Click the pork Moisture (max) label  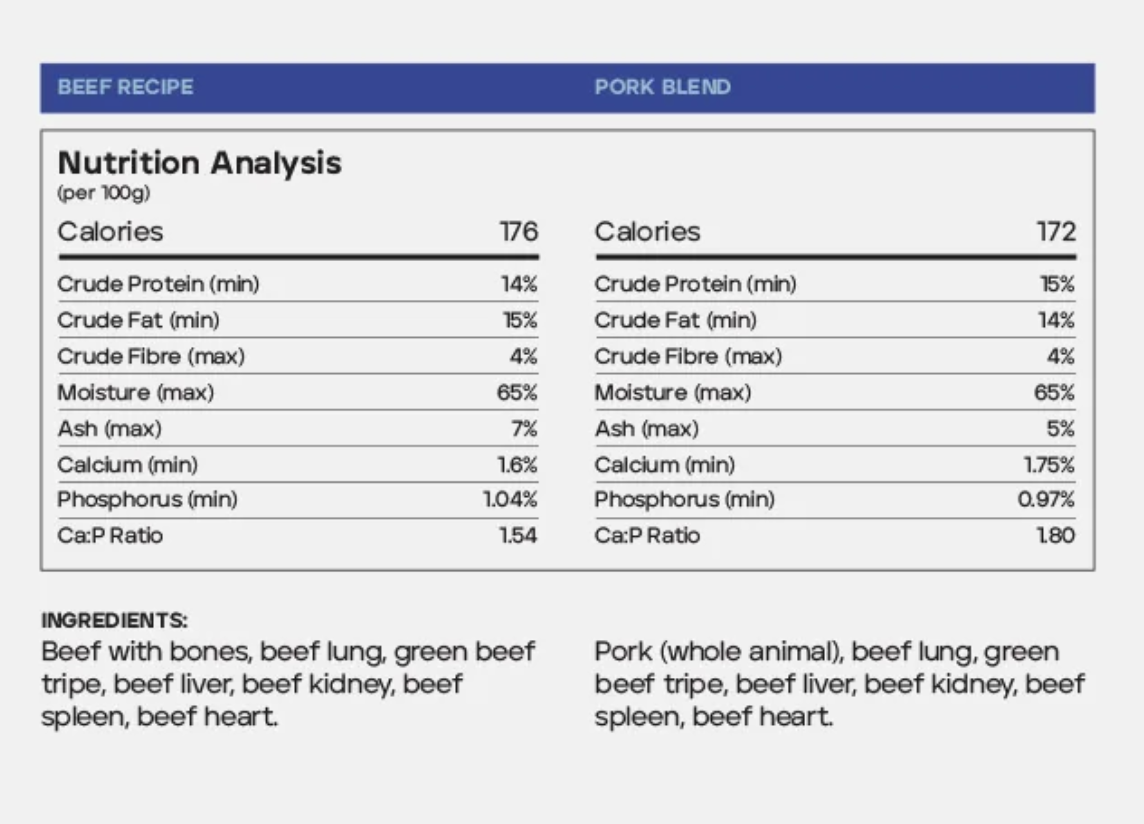[672, 392]
